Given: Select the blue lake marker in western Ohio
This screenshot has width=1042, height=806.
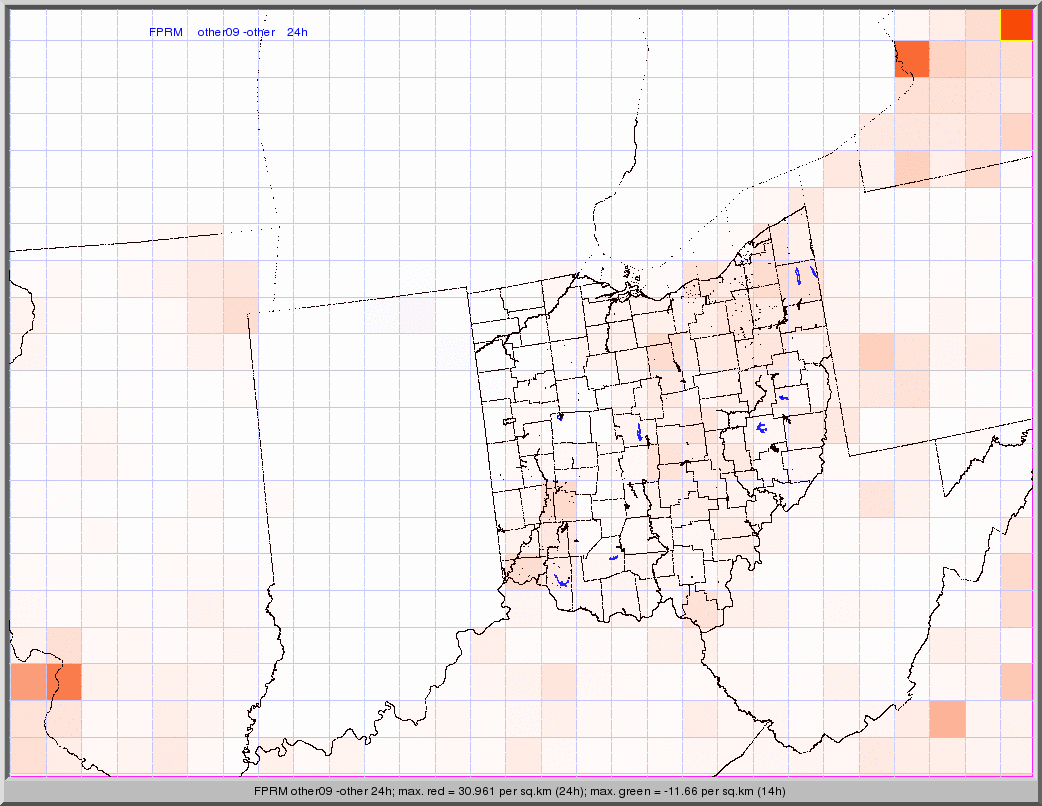Looking at the screenshot, I should point(560,416).
